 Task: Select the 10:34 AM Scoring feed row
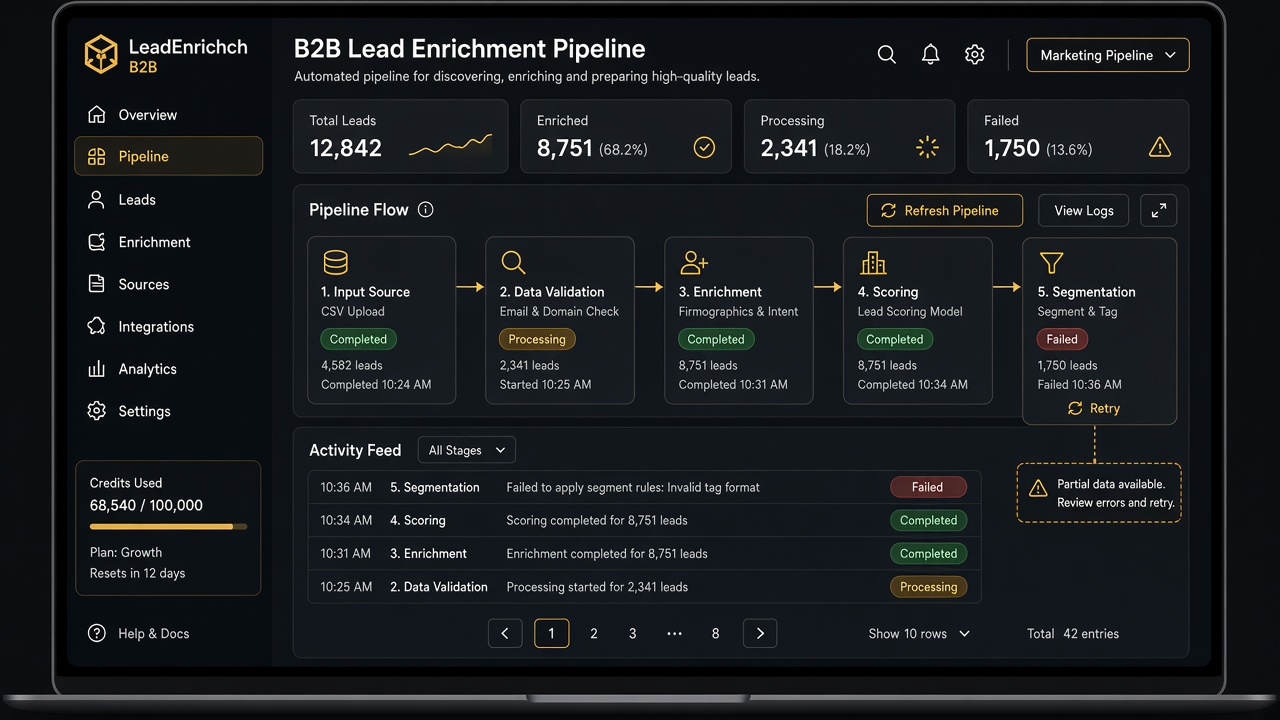click(644, 520)
